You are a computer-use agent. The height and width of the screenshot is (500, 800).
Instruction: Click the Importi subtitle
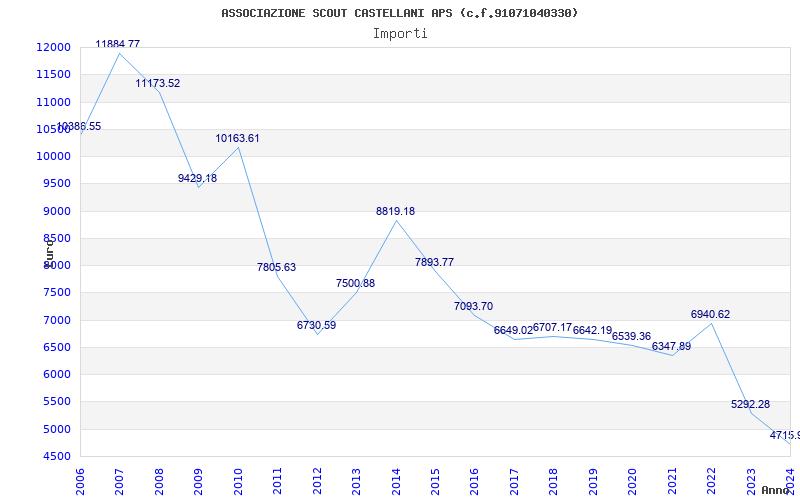(x=400, y=34)
